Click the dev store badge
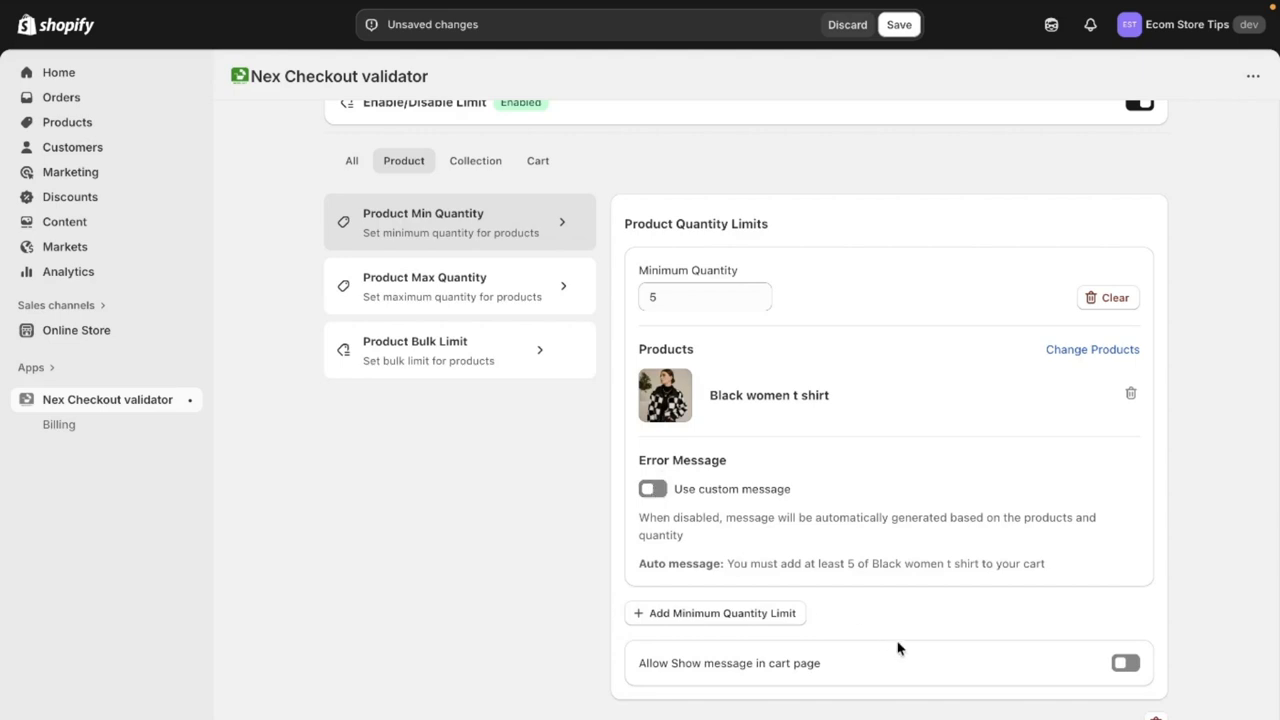 coord(1249,25)
